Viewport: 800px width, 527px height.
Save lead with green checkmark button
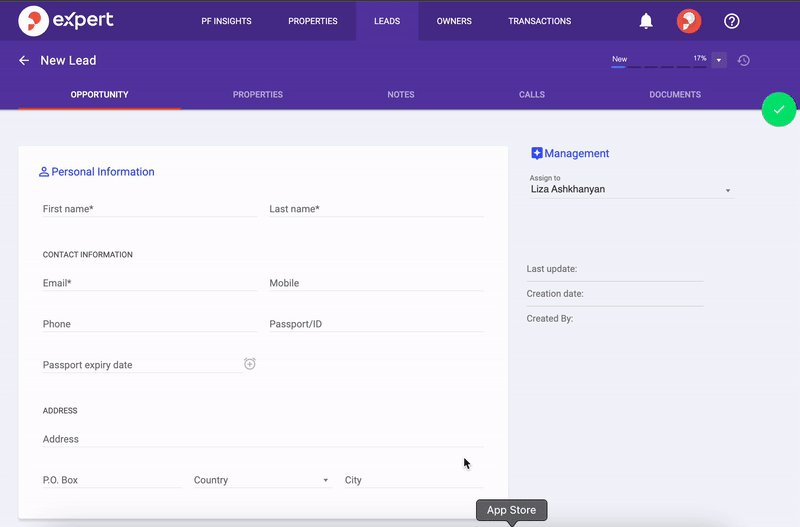[779, 109]
